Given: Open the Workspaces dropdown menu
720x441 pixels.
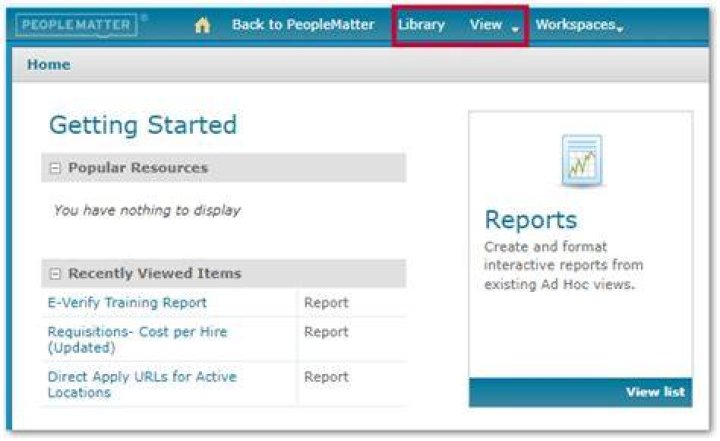Looking at the screenshot, I should coord(579,25).
